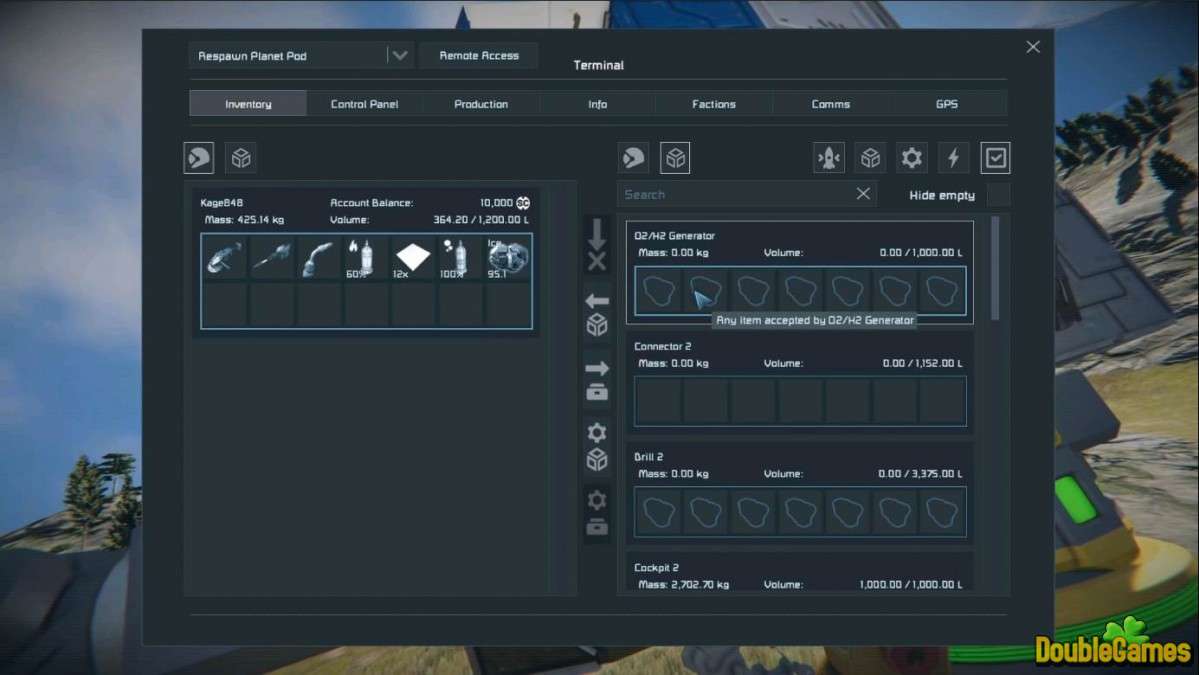
Task: Click the Remote Access button
Action: tap(479, 56)
